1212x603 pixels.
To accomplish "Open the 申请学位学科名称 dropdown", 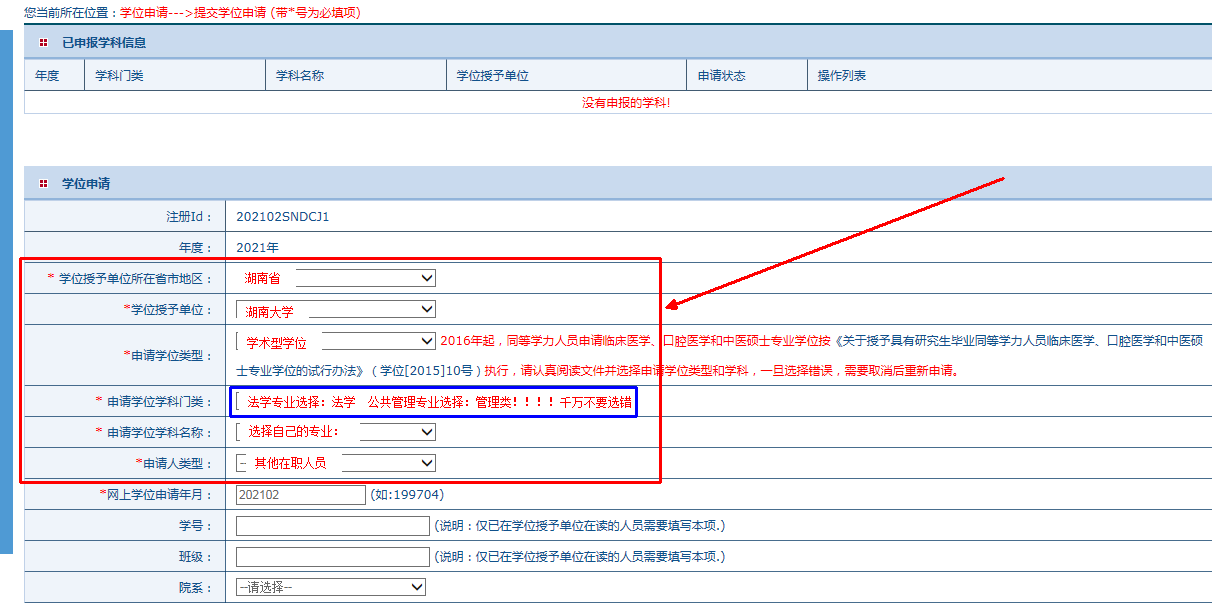I will (397, 432).
